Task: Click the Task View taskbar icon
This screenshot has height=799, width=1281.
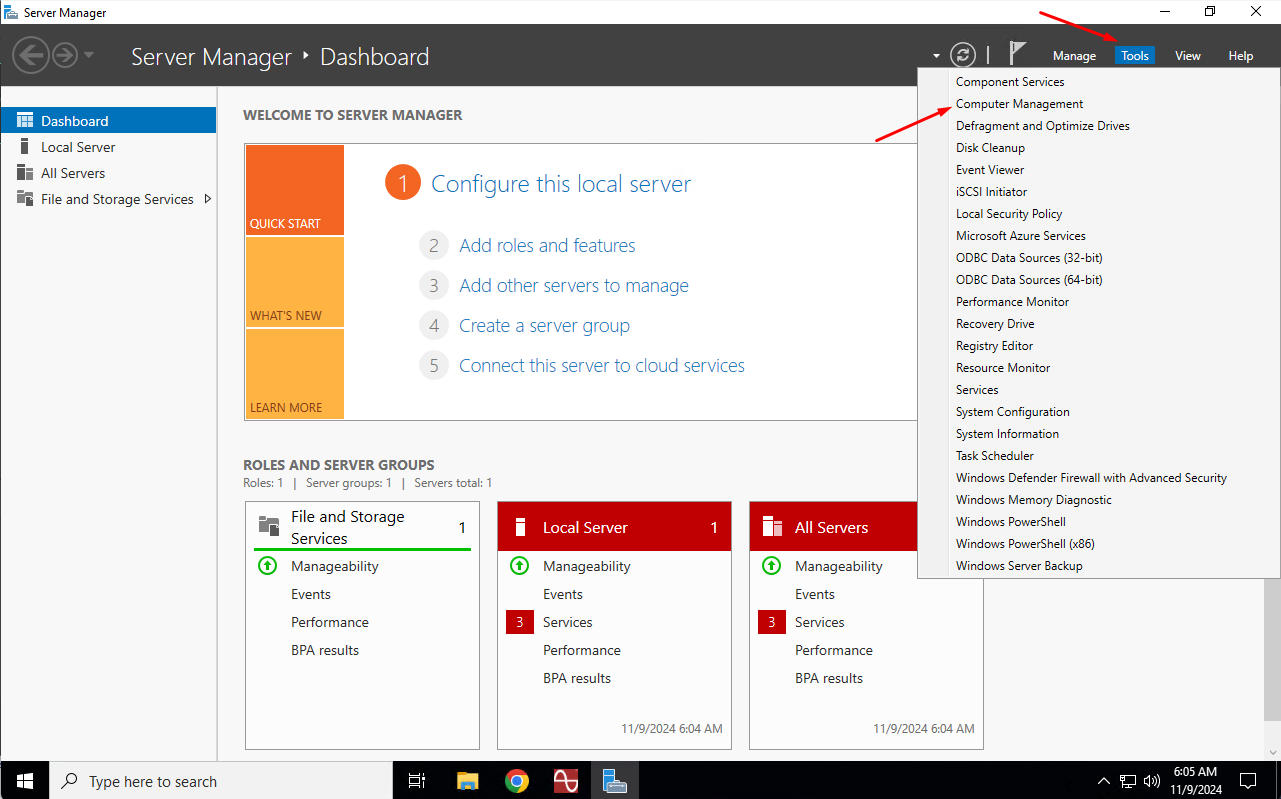Action: click(418, 781)
